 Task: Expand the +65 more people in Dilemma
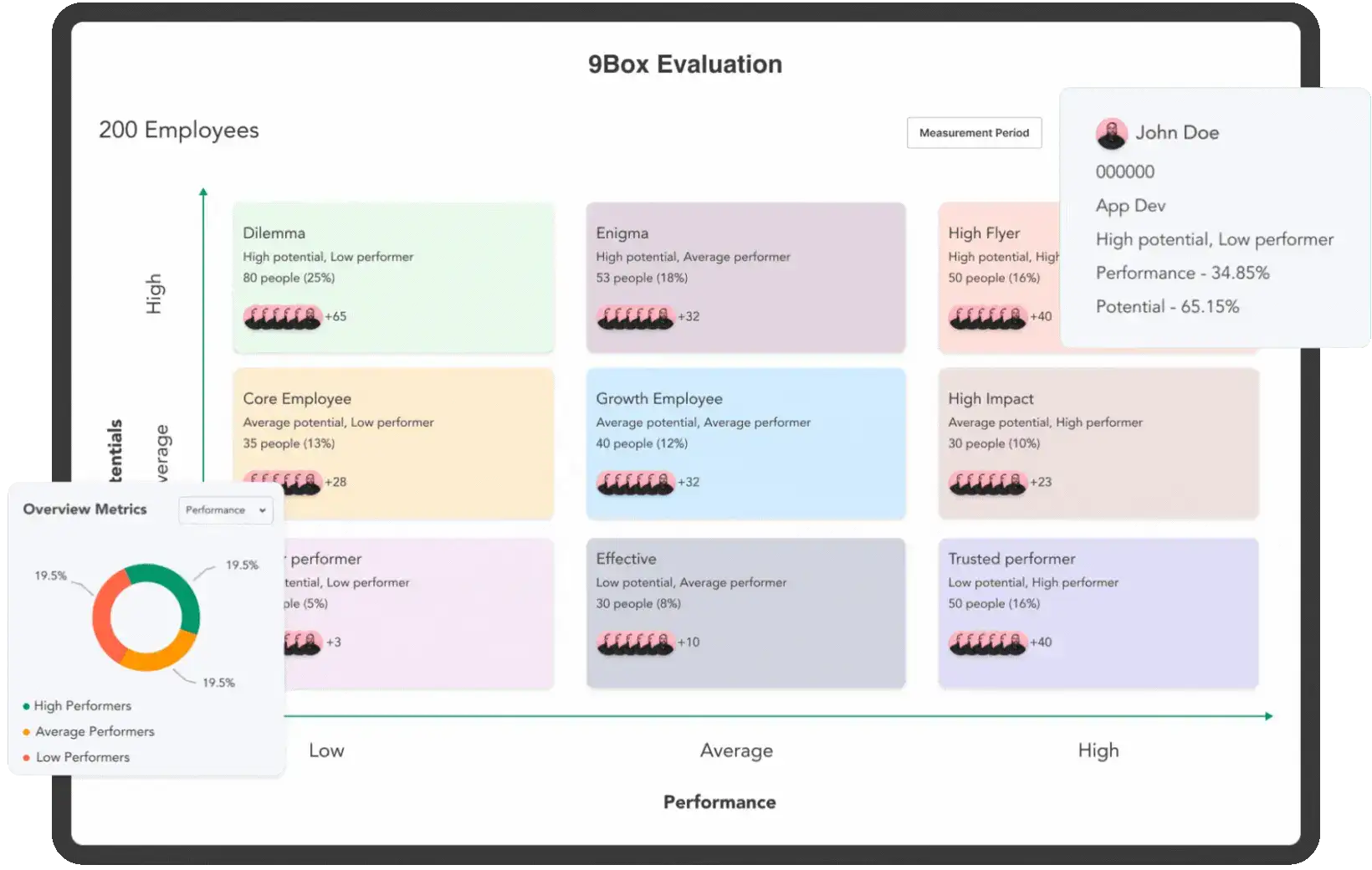click(335, 317)
